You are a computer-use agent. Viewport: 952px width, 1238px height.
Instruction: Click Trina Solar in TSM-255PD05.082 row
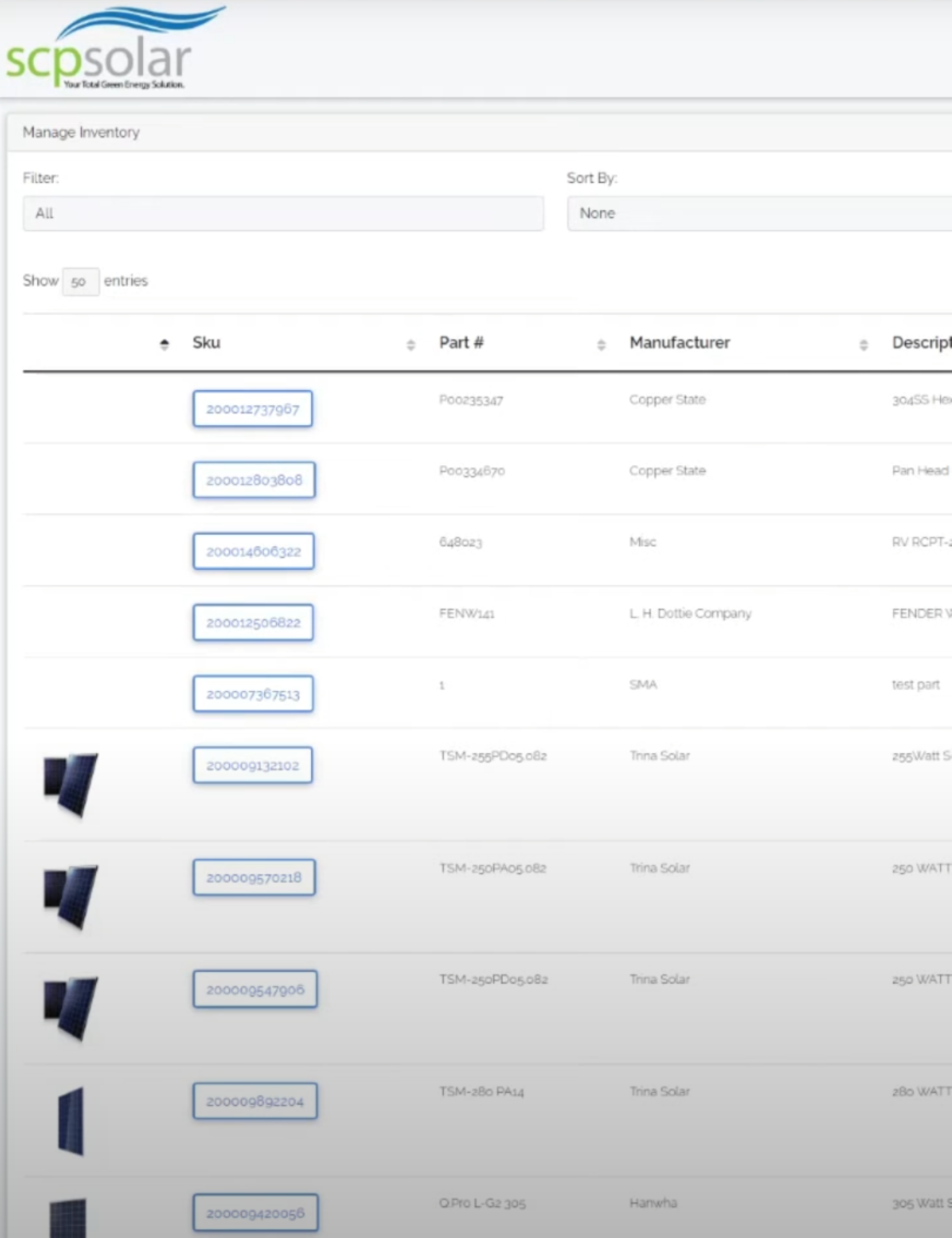pyautogui.click(x=660, y=756)
